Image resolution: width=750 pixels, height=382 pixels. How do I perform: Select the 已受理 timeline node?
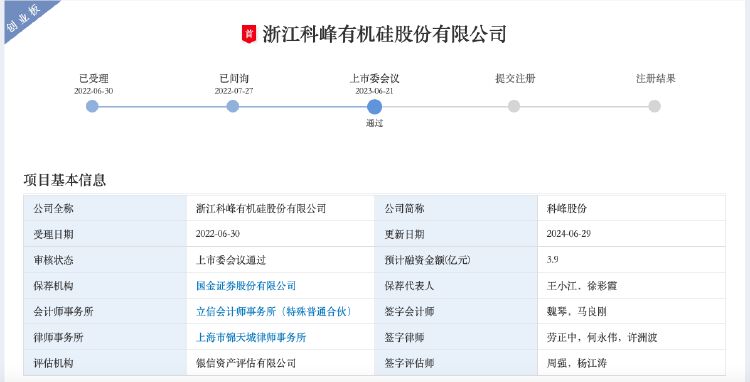pyautogui.click(x=92, y=106)
